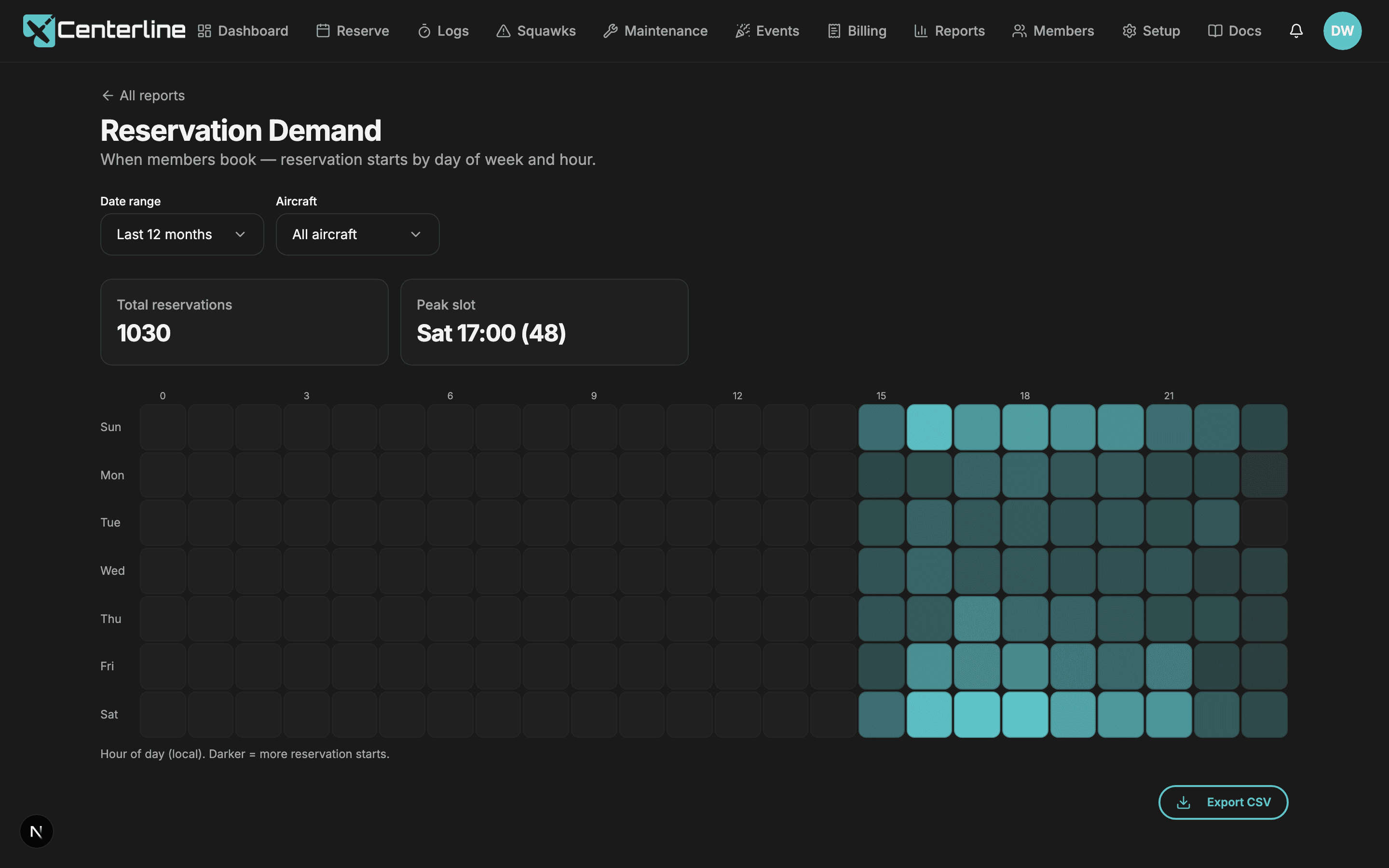The width and height of the screenshot is (1389, 868).
Task: Open the DW user avatar menu
Action: (x=1343, y=31)
